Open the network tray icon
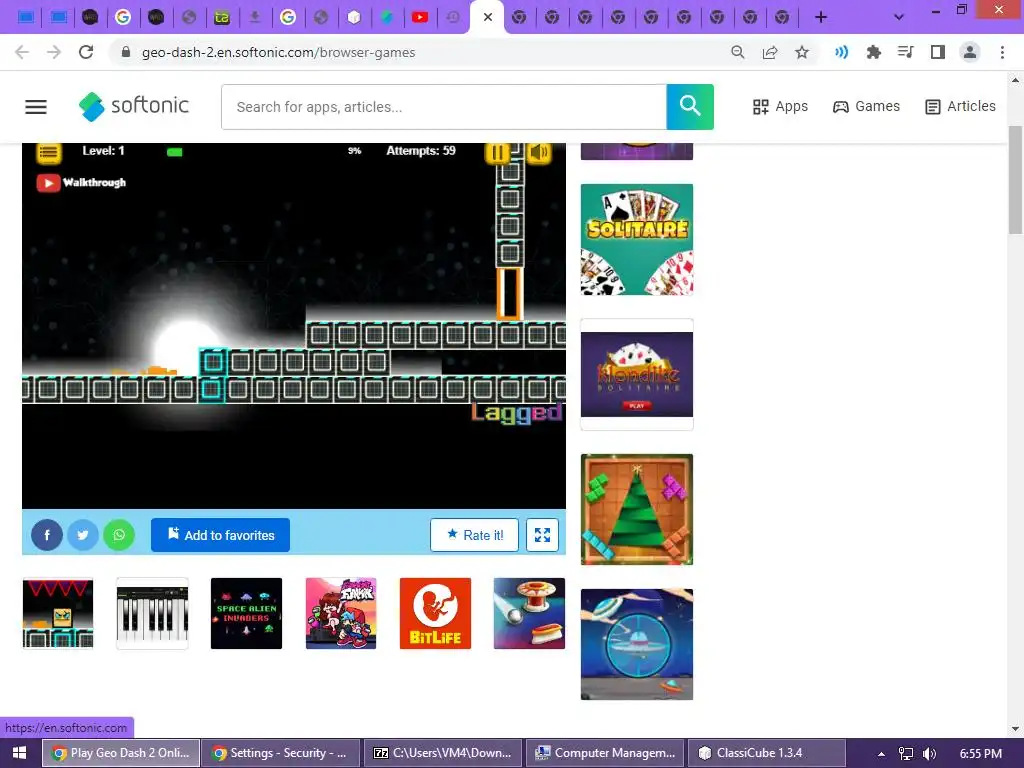 point(906,754)
